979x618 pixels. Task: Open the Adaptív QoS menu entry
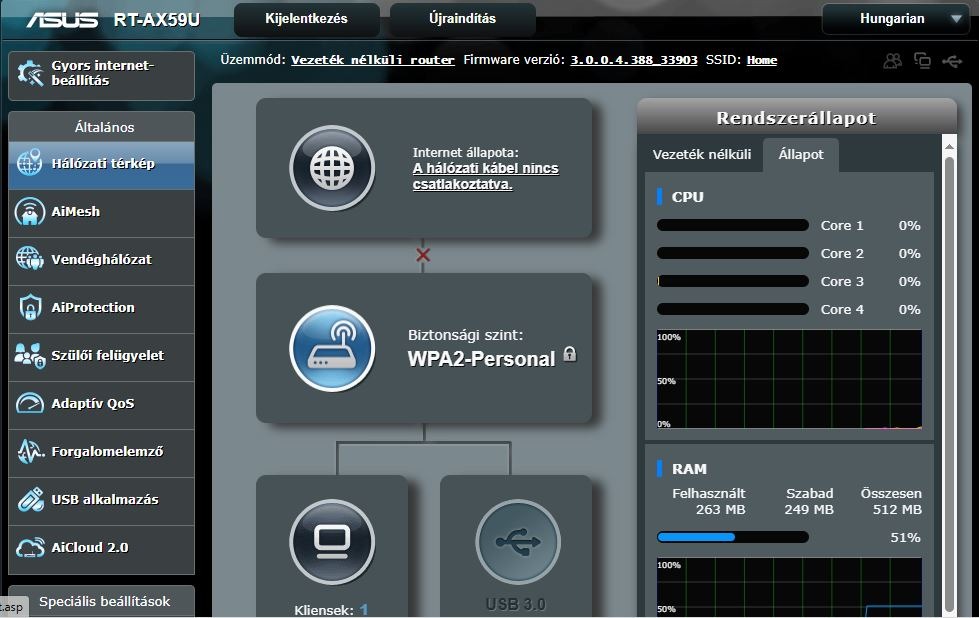(101, 406)
